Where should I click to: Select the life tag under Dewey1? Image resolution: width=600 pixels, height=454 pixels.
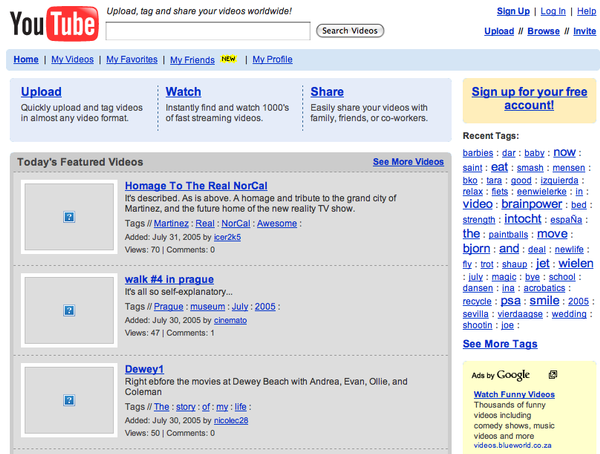click(x=240, y=407)
